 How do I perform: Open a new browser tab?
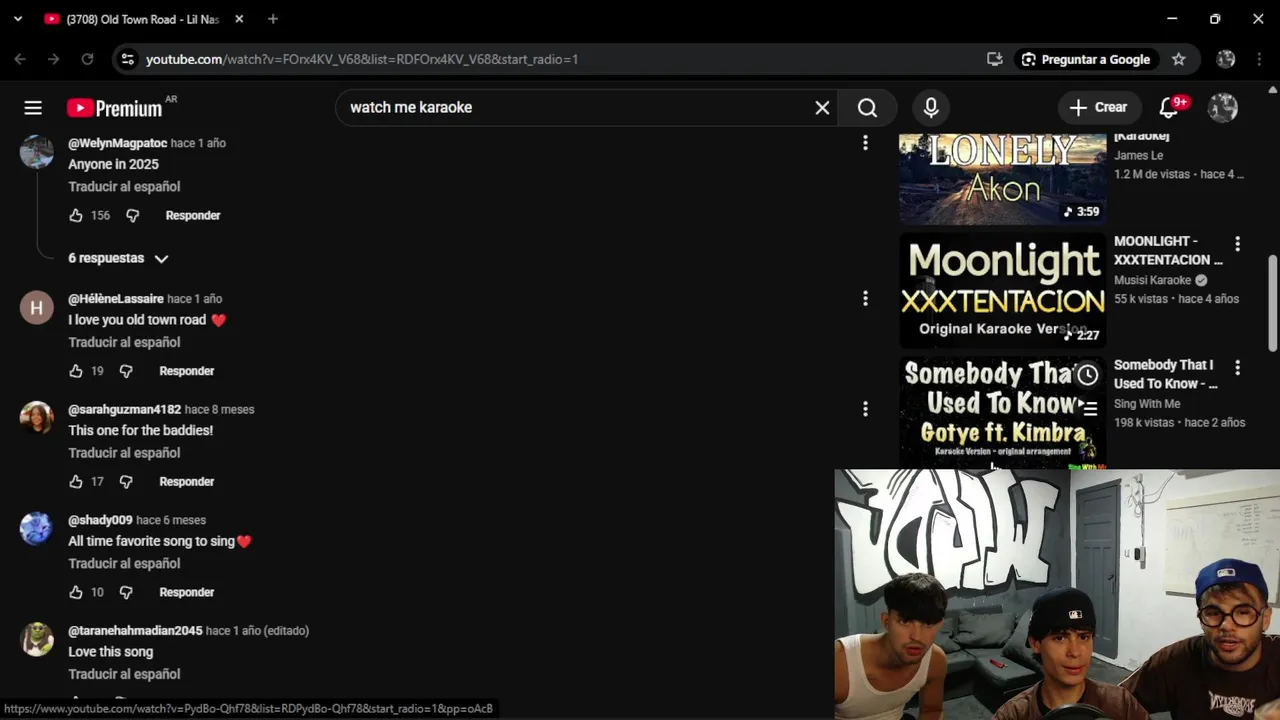point(273,19)
